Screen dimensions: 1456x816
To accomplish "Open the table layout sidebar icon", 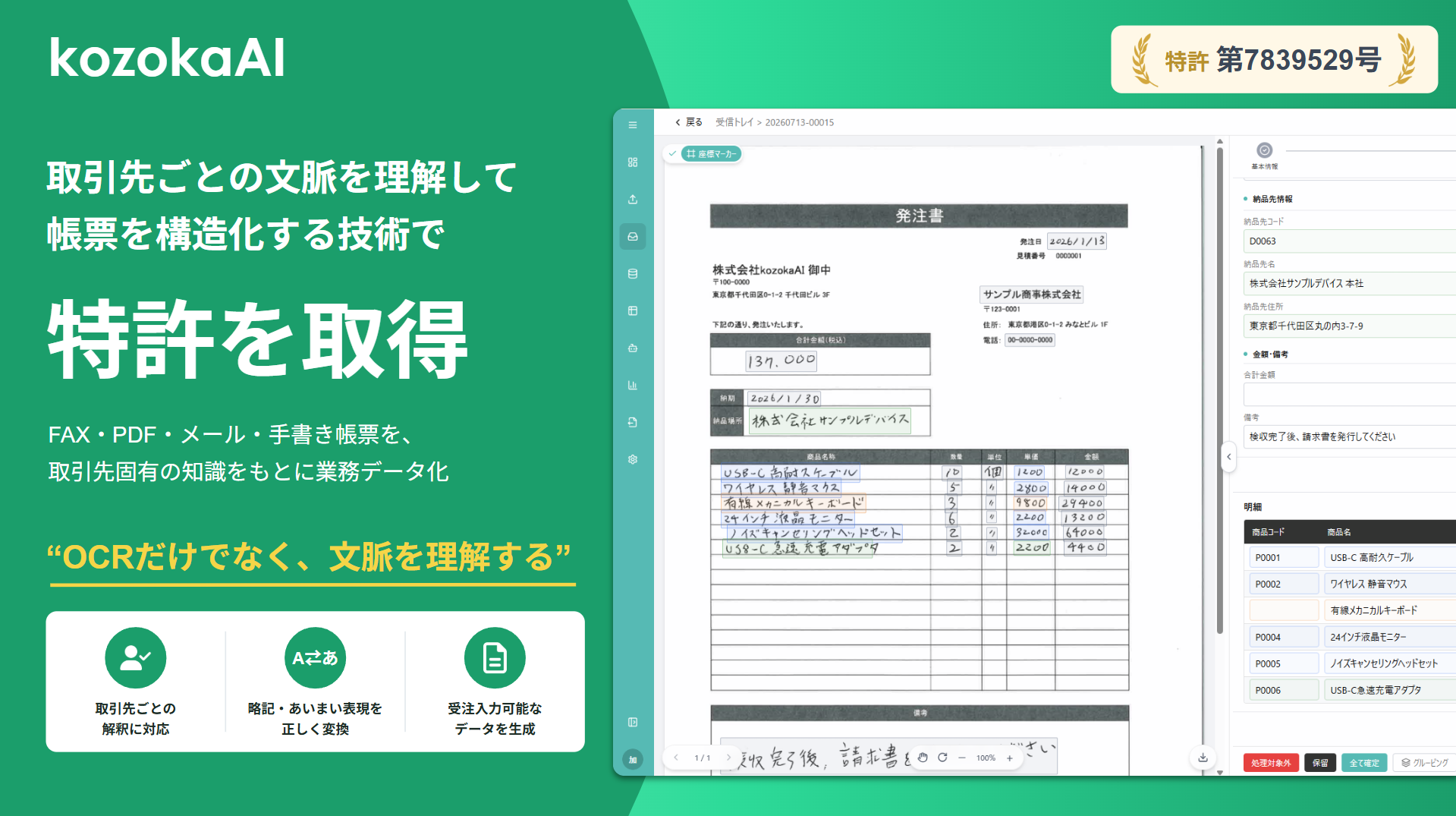I will pos(633,311).
